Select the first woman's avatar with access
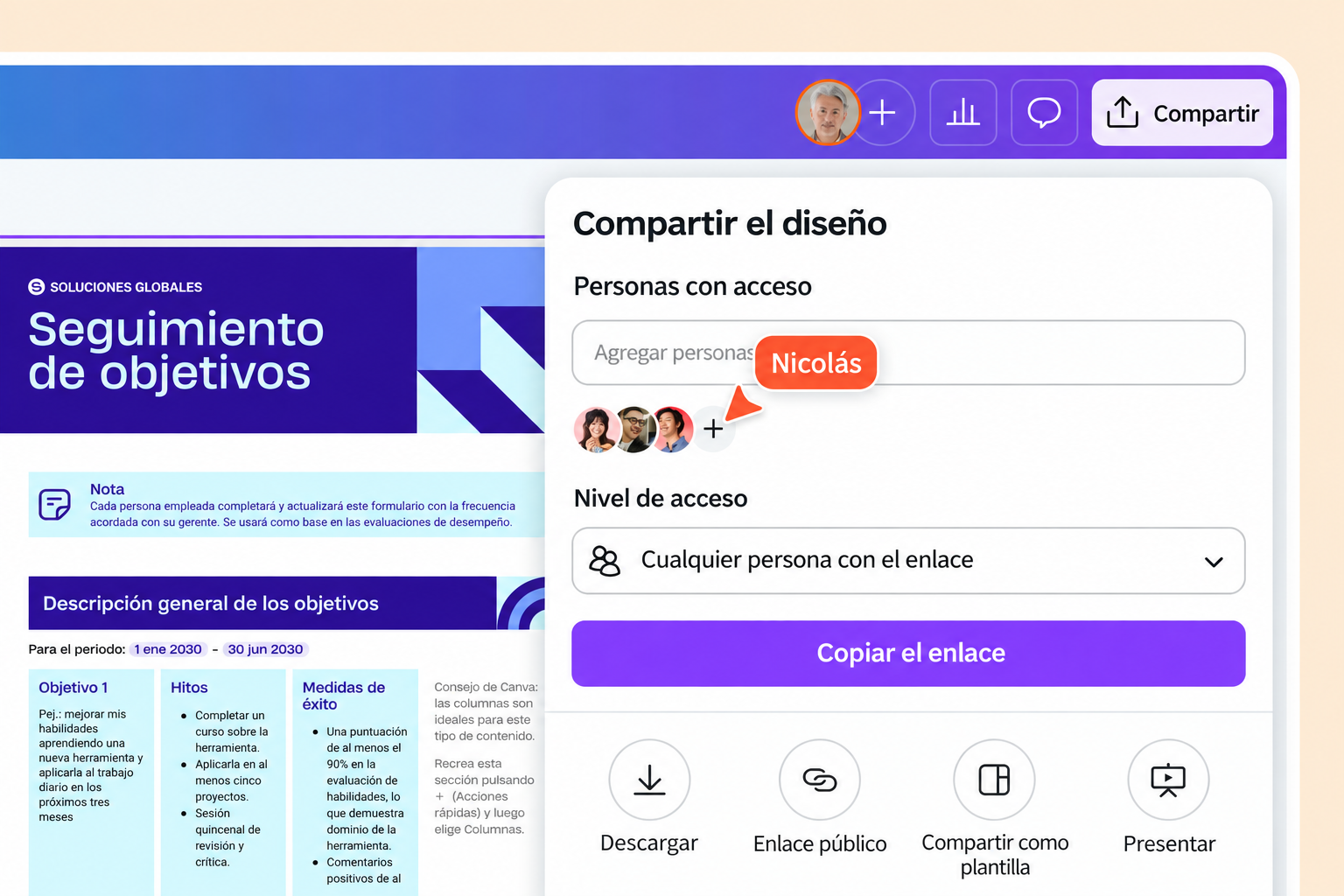1344x896 pixels. pos(596,429)
